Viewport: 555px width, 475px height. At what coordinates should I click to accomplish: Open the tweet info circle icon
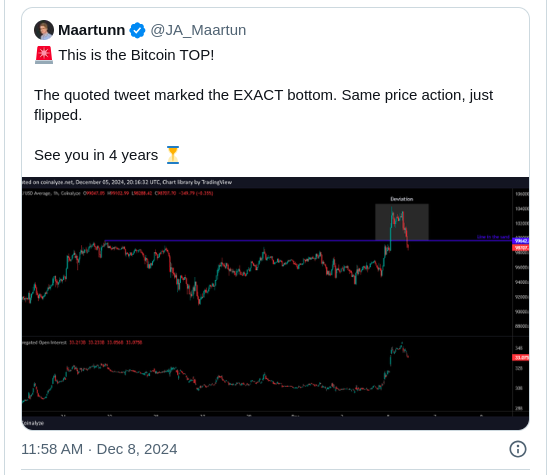pyautogui.click(x=518, y=449)
